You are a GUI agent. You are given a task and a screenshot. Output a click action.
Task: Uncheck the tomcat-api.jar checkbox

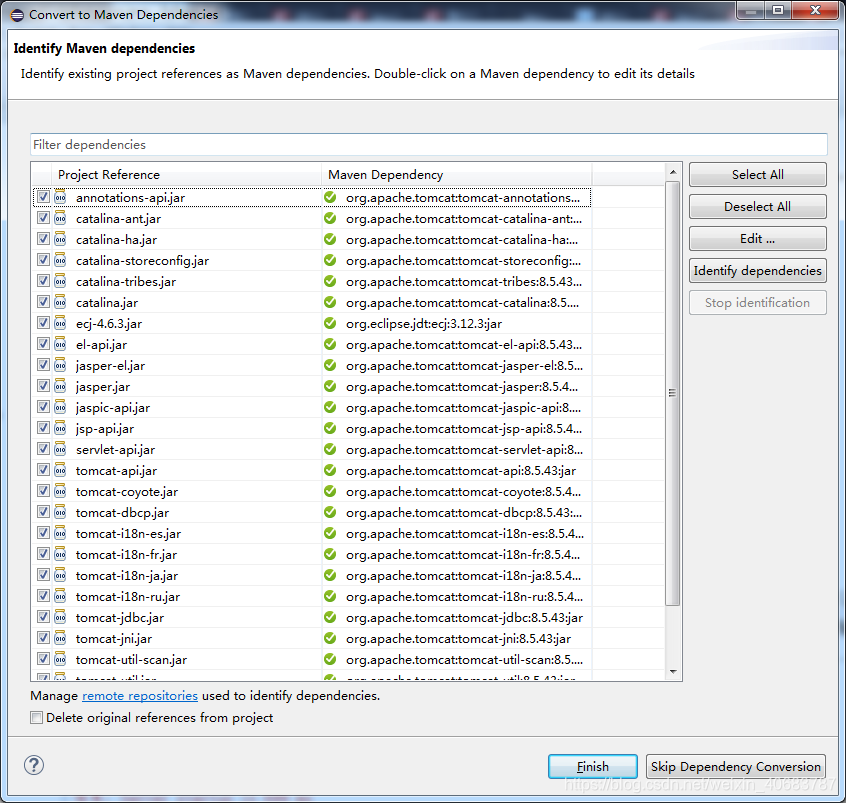tap(43, 470)
